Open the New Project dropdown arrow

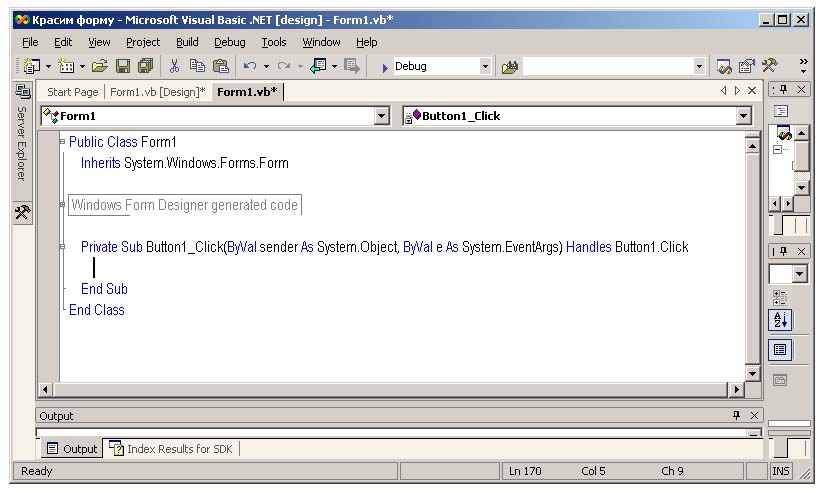pos(48,66)
